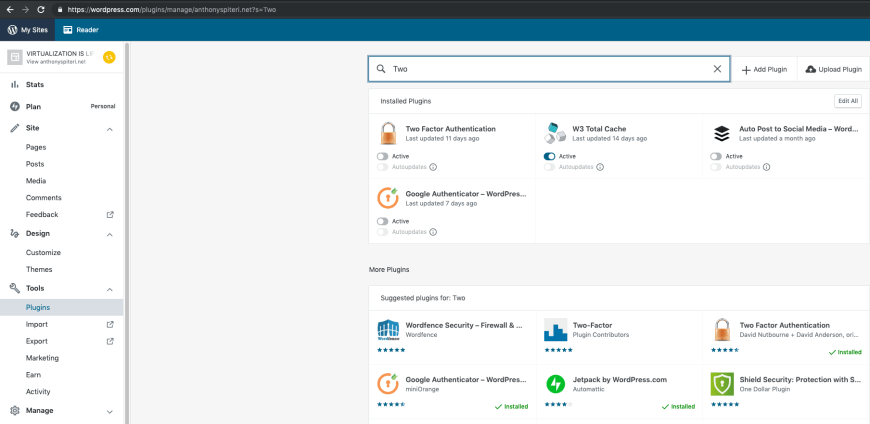Image resolution: width=870 pixels, height=424 pixels.
Task: Open Plan in the sidebar
Action: [x=33, y=107]
